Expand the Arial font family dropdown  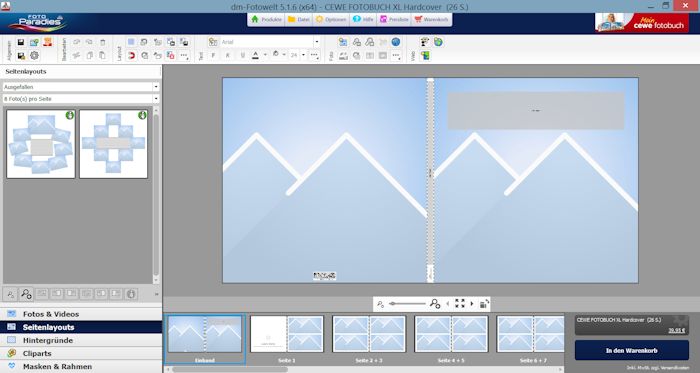[x=317, y=42]
